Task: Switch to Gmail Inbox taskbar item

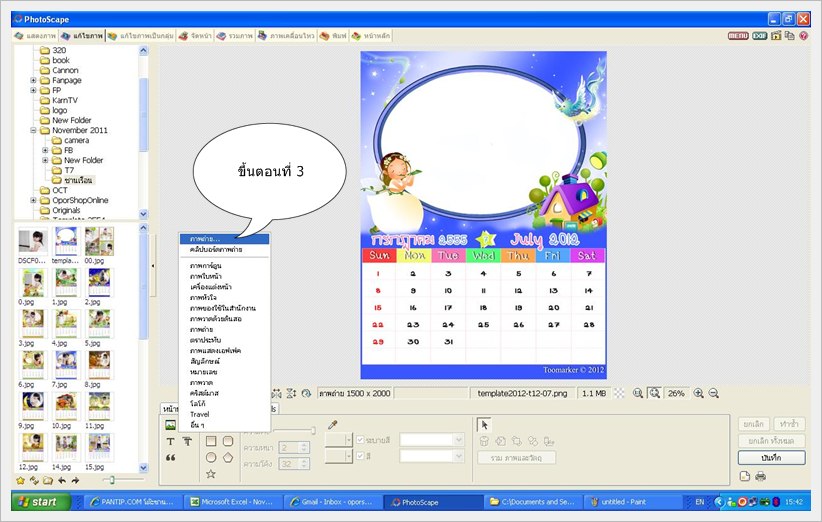Action: click(333, 502)
